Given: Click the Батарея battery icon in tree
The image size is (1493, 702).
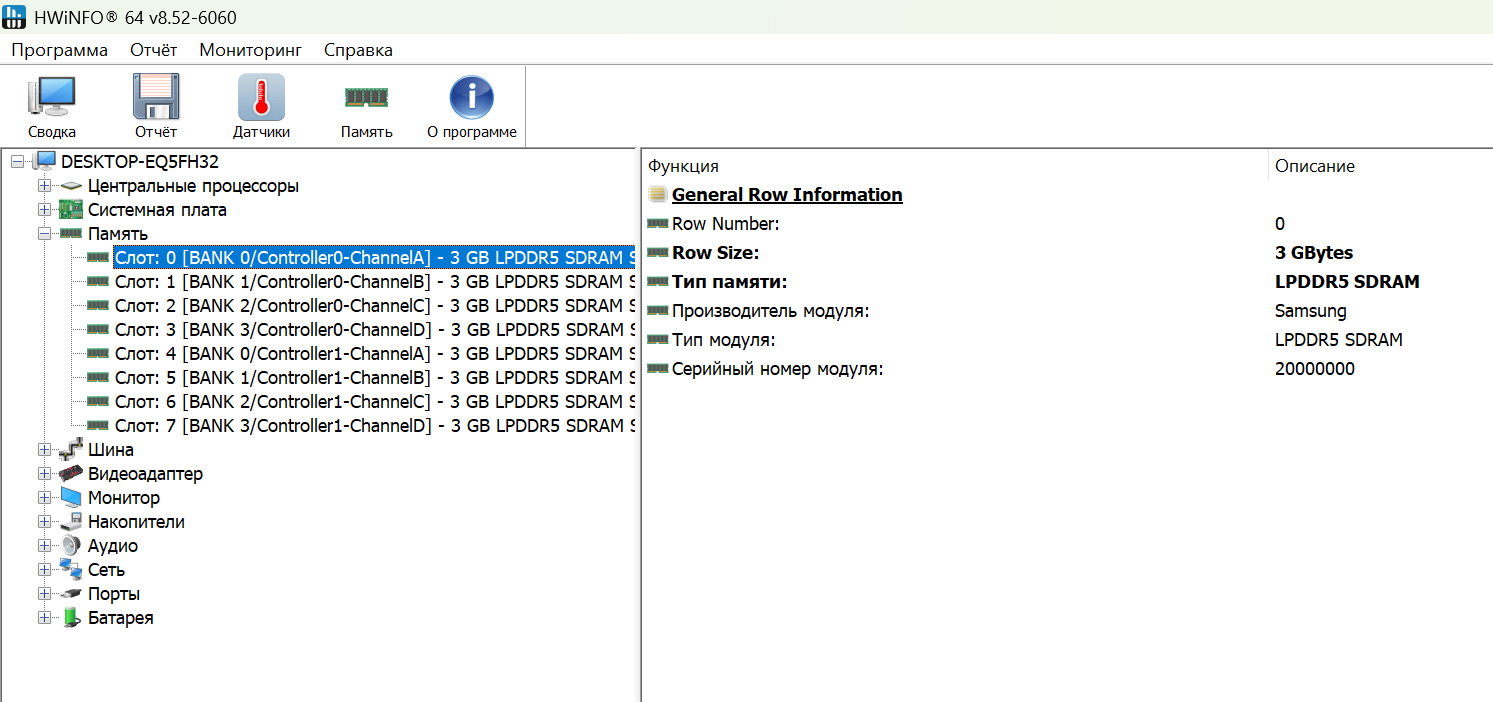Looking at the screenshot, I should click(x=71, y=618).
